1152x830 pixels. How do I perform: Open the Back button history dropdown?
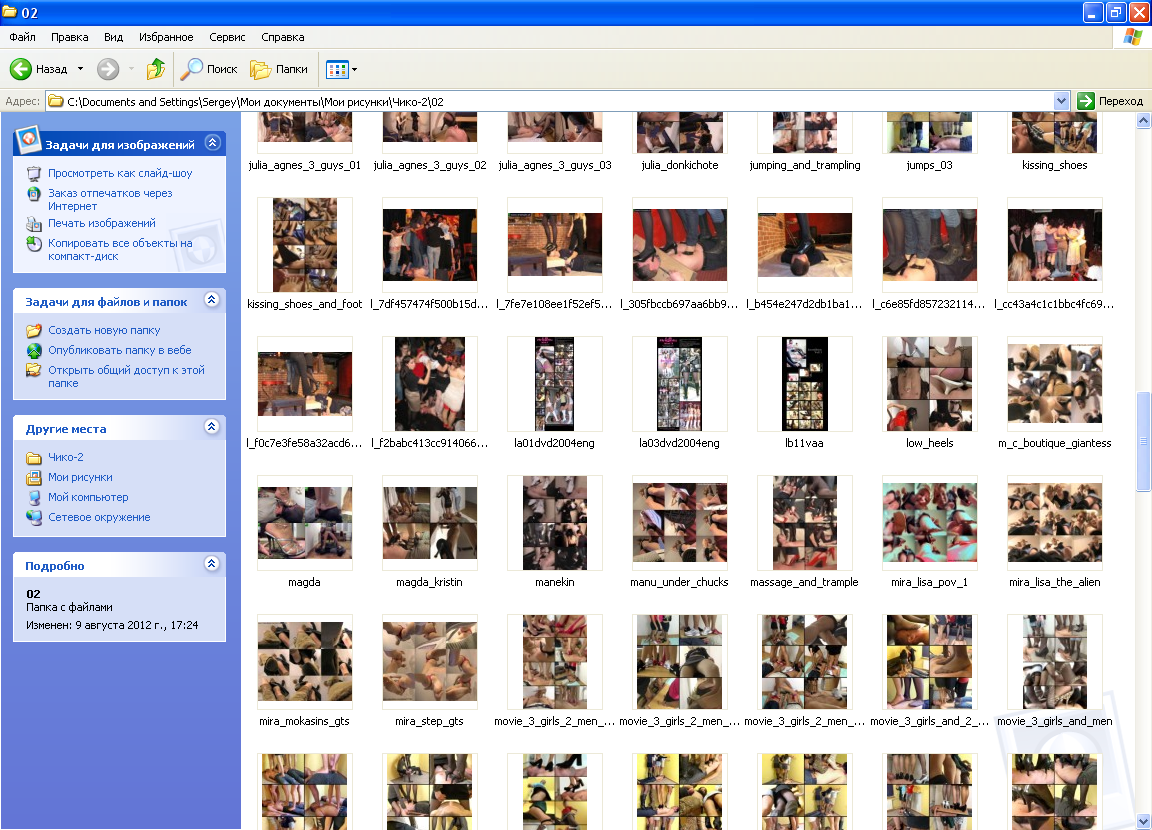tap(81, 69)
